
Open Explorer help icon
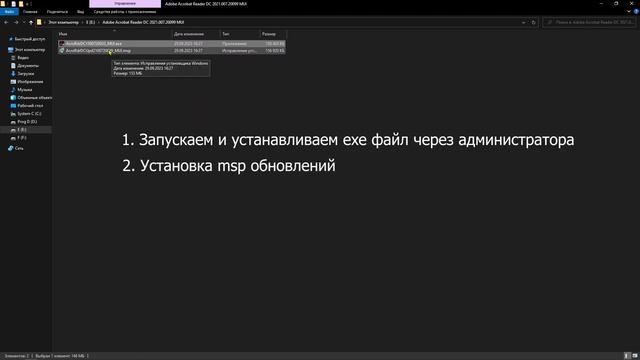pyautogui.click(x=636, y=12)
